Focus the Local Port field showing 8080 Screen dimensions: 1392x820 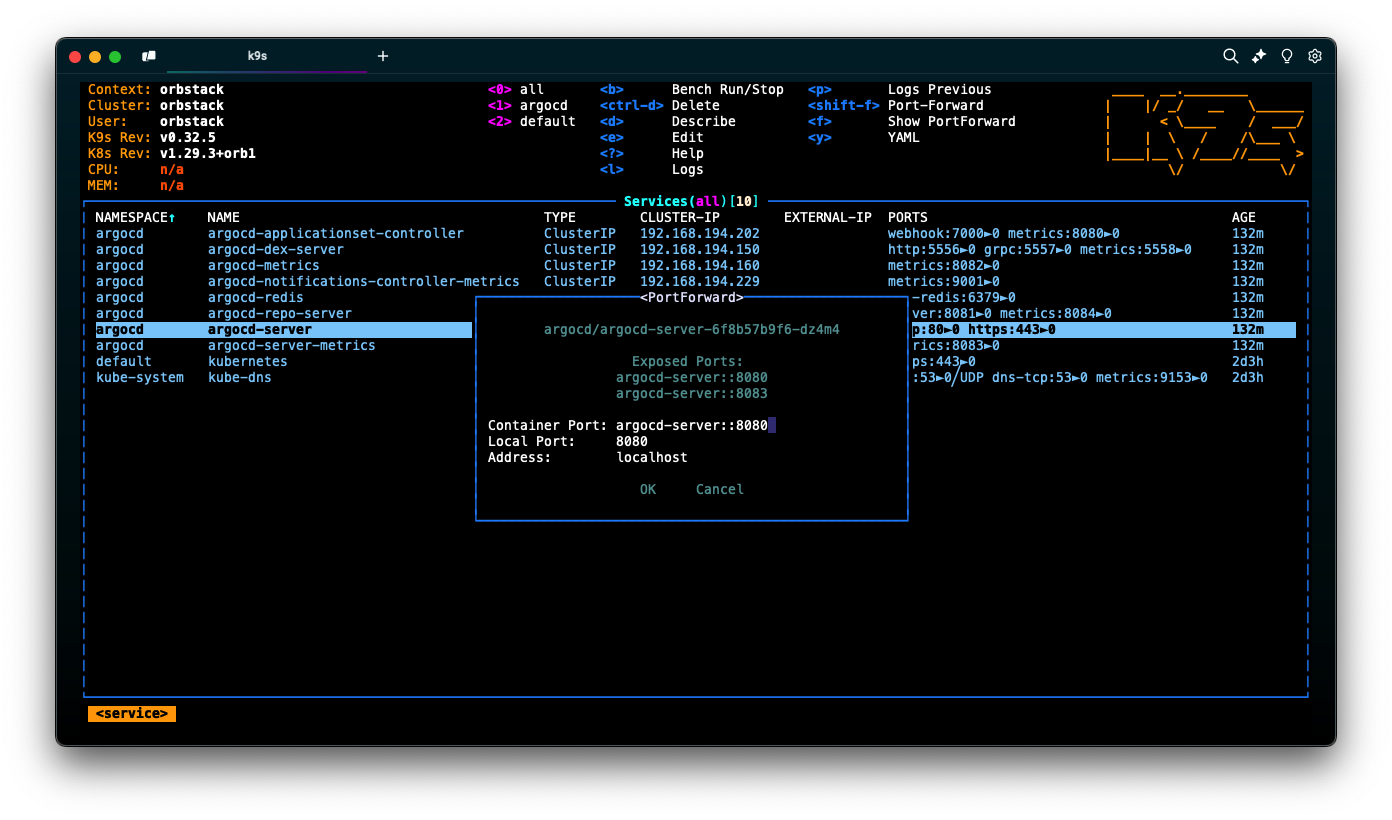click(x=632, y=441)
